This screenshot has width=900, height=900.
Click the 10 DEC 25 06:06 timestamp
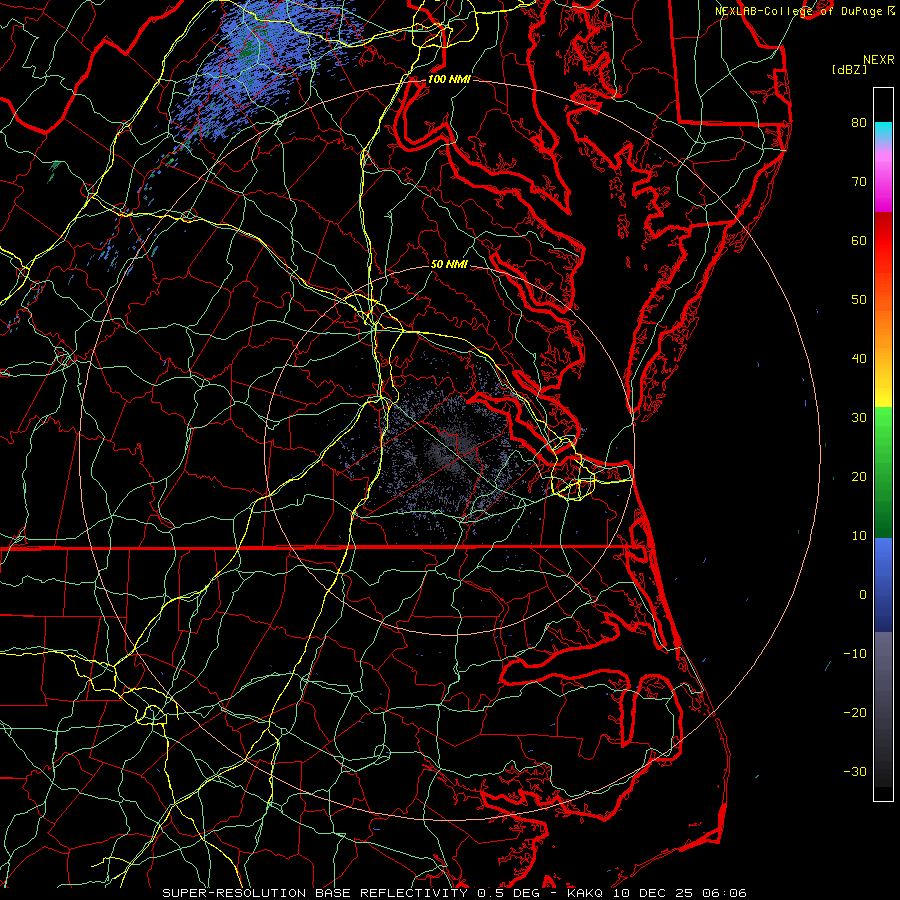680,893
